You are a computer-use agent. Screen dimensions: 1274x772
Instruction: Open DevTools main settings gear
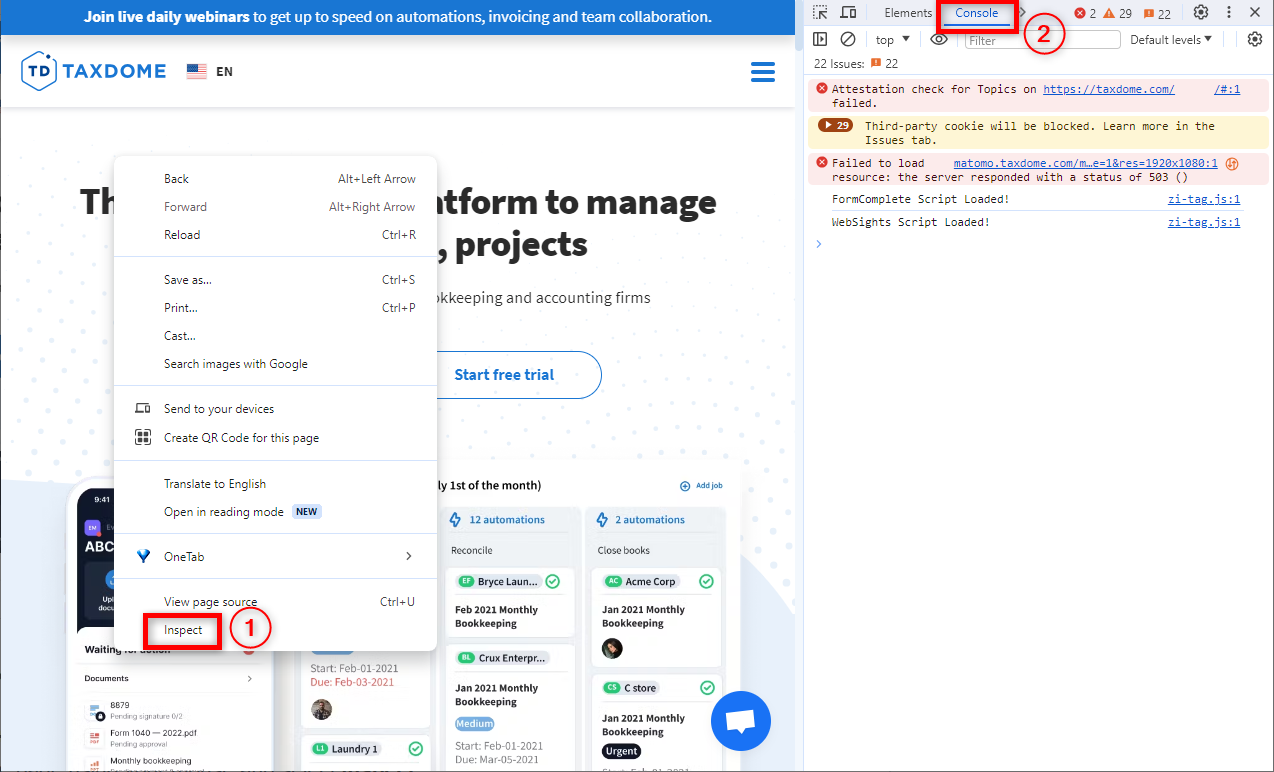[x=1201, y=13]
